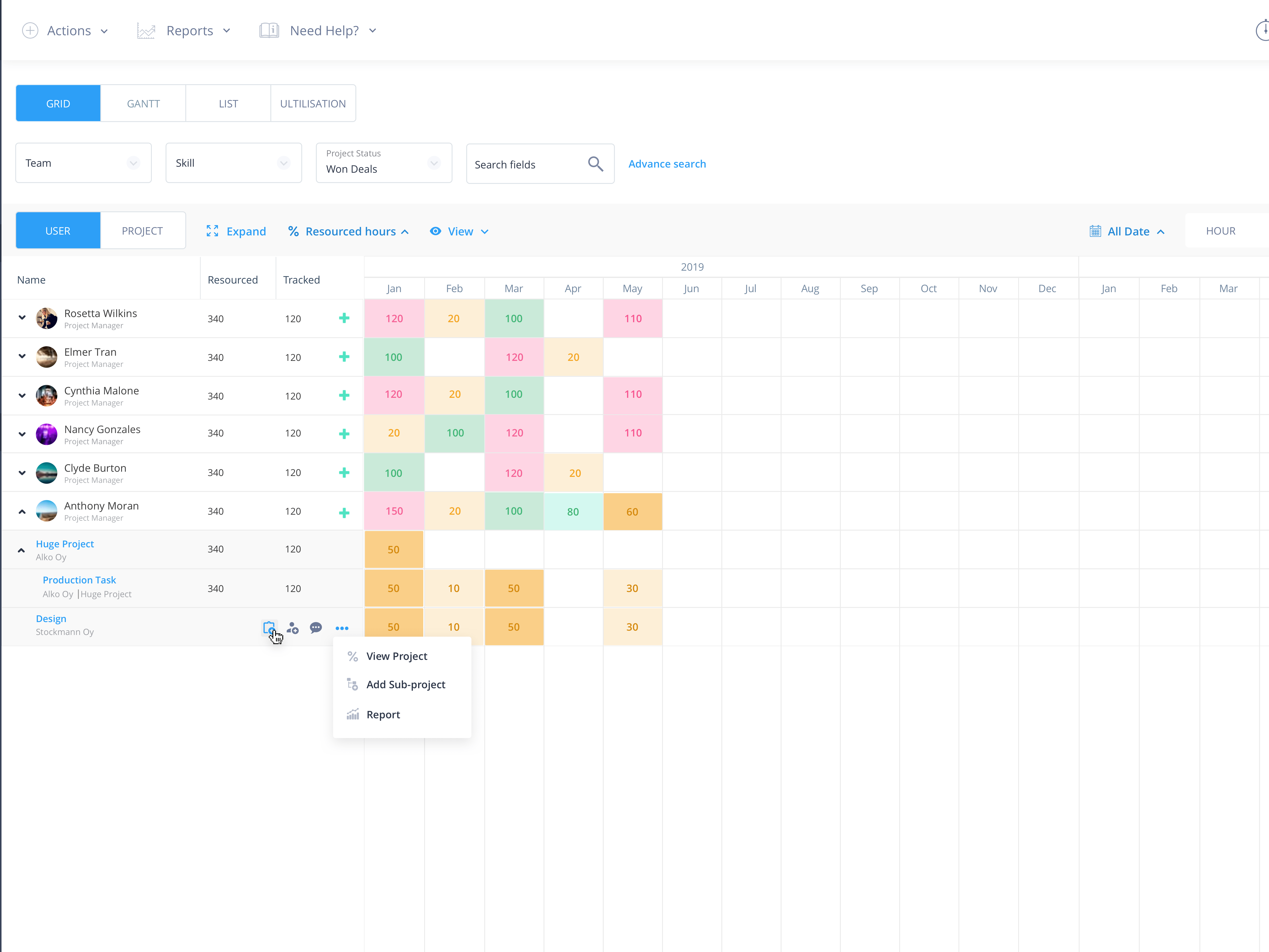Click green plus on Clyde Burton row
Image resolution: width=1269 pixels, height=952 pixels.
pyautogui.click(x=344, y=473)
